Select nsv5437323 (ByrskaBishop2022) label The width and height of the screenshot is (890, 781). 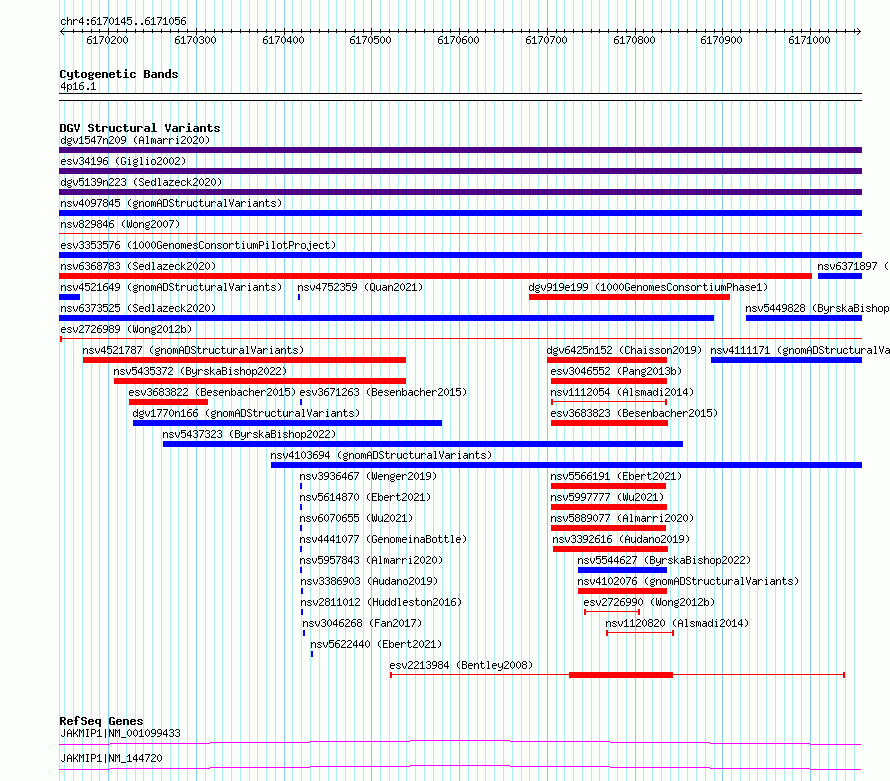[249, 434]
